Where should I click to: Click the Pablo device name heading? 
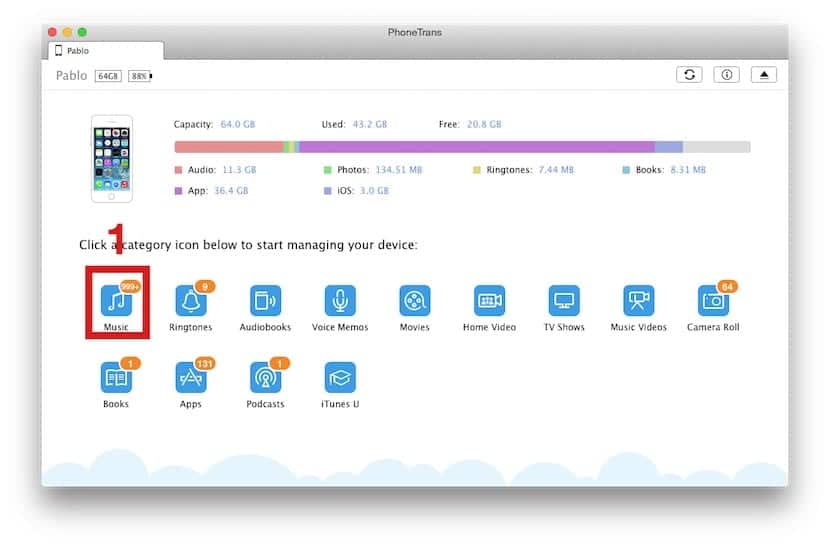(71, 76)
